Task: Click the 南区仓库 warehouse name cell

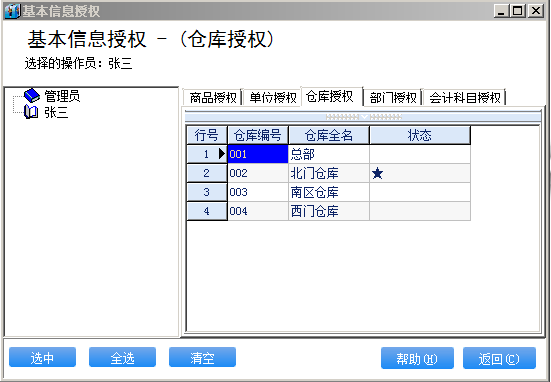Action: coord(329,192)
